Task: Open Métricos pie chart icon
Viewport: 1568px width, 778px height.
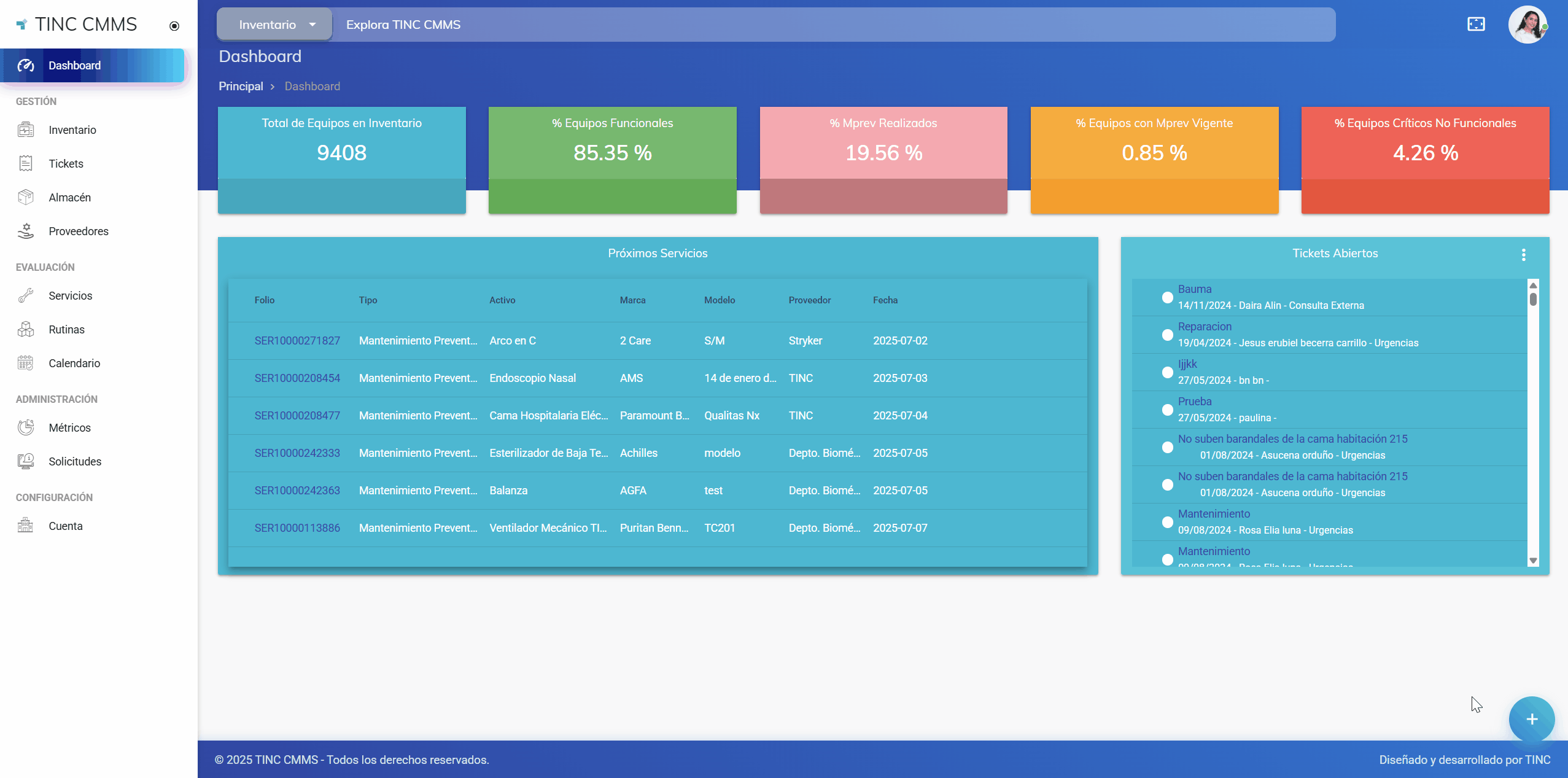Action: pyautogui.click(x=25, y=427)
